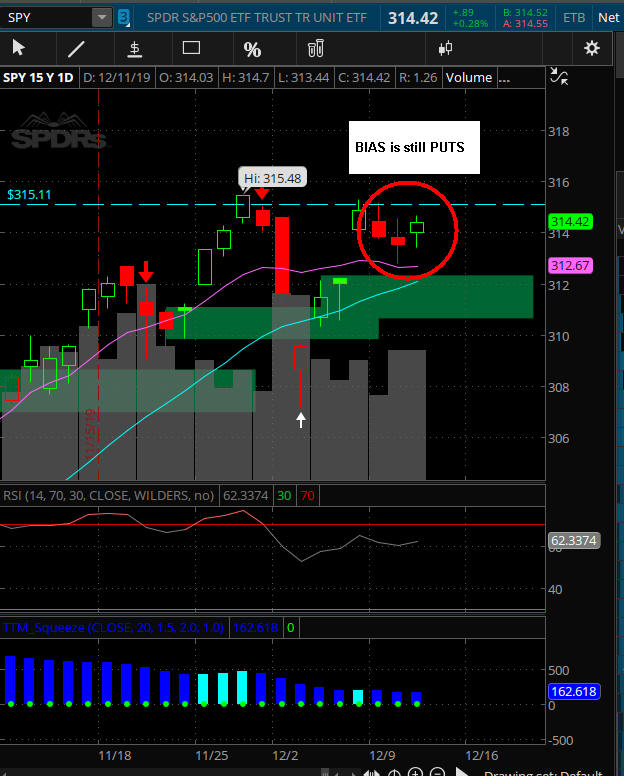The height and width of the screenshot is (776, 624).
Task: Open the Studies test-tube icon
Action: (x=316, y=48)
